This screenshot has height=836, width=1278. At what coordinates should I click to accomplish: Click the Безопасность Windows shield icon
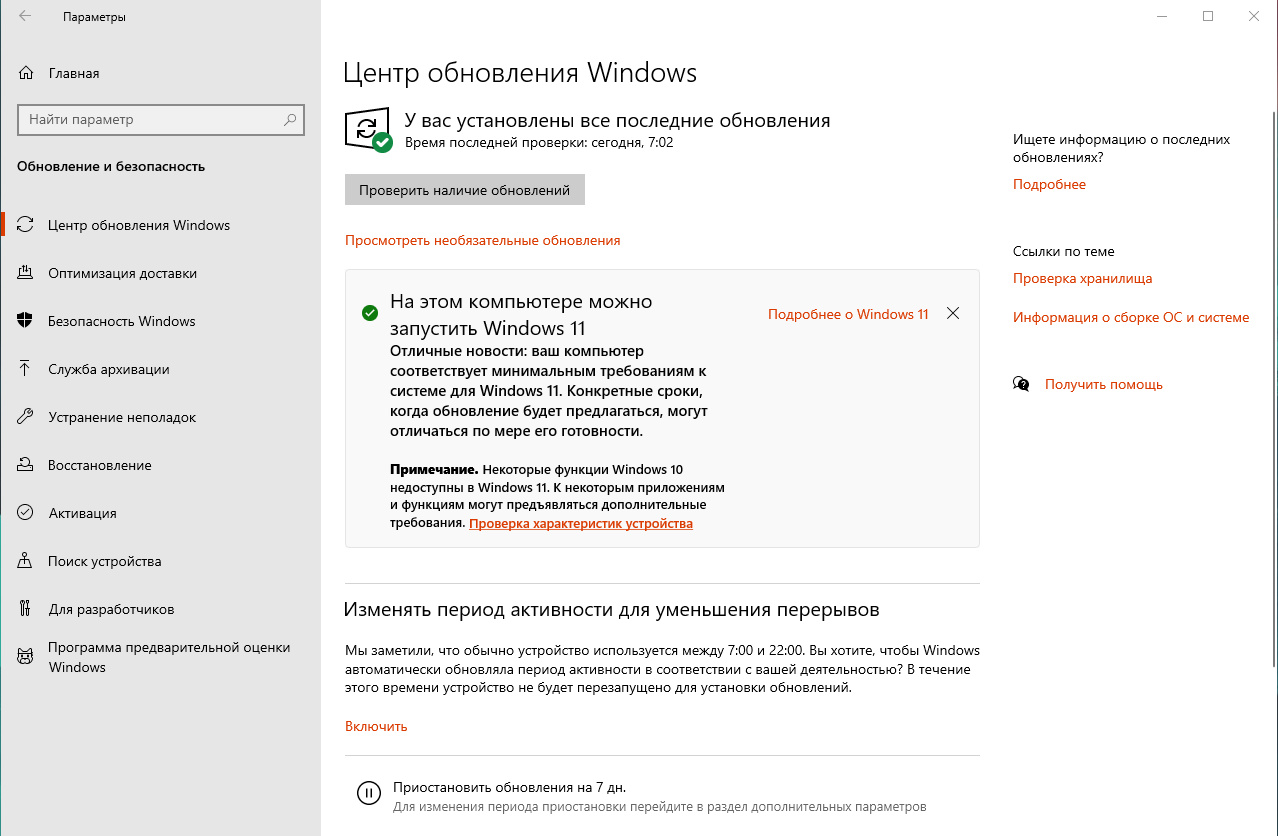click(x=26, y=321)
